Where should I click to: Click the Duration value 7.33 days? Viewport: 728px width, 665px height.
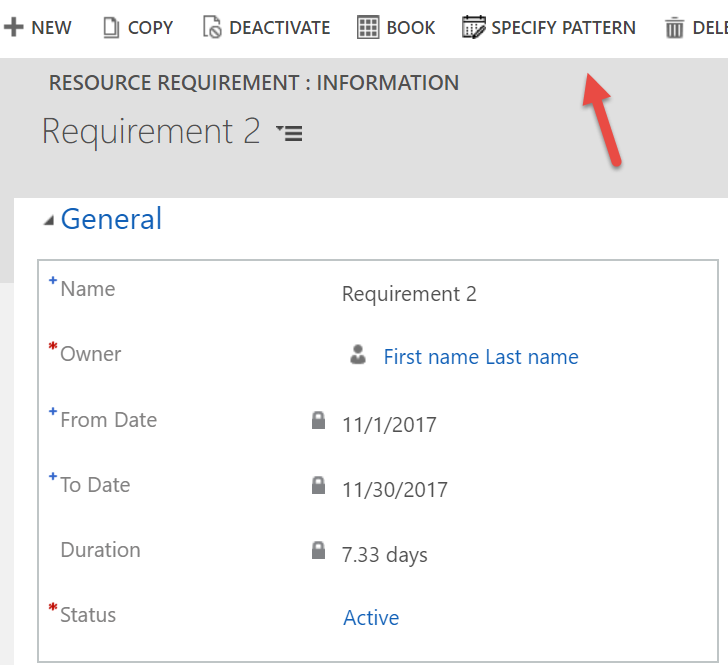click(385, 555)
